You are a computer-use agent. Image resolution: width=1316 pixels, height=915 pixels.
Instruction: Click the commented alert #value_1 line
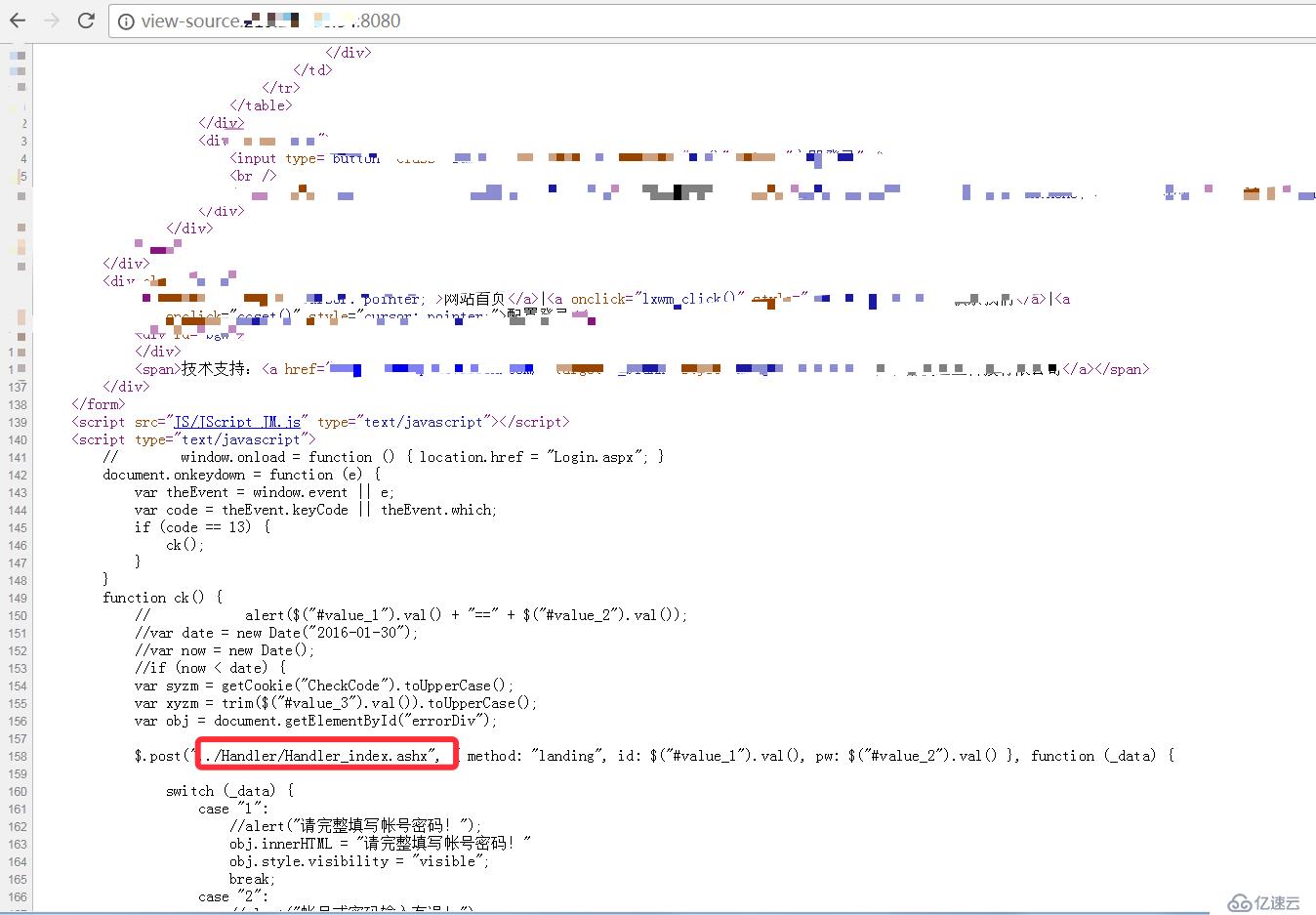pyautogui.click(x=411, y=615)
